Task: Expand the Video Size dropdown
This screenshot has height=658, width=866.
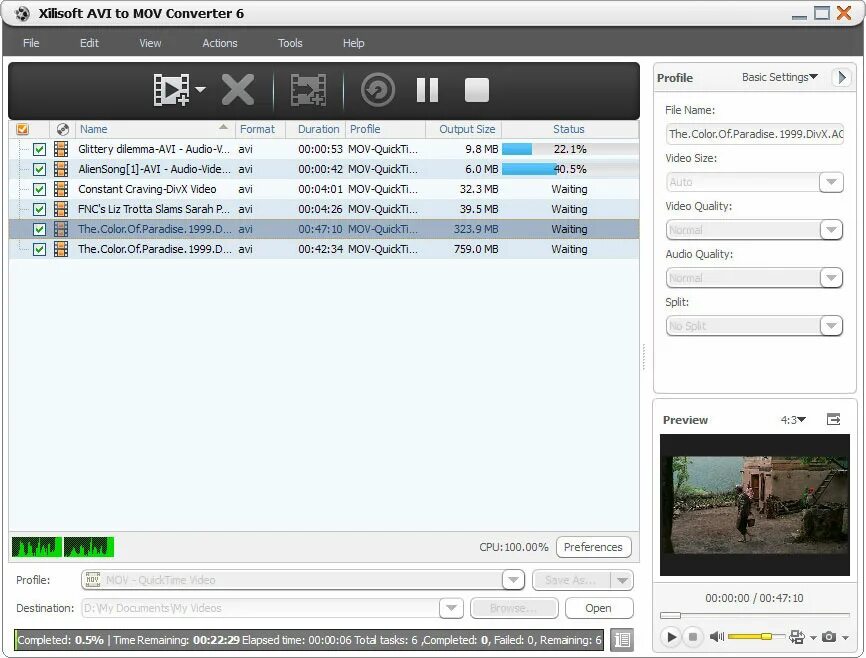Action: pyautogui.click(x=831, y=182)
